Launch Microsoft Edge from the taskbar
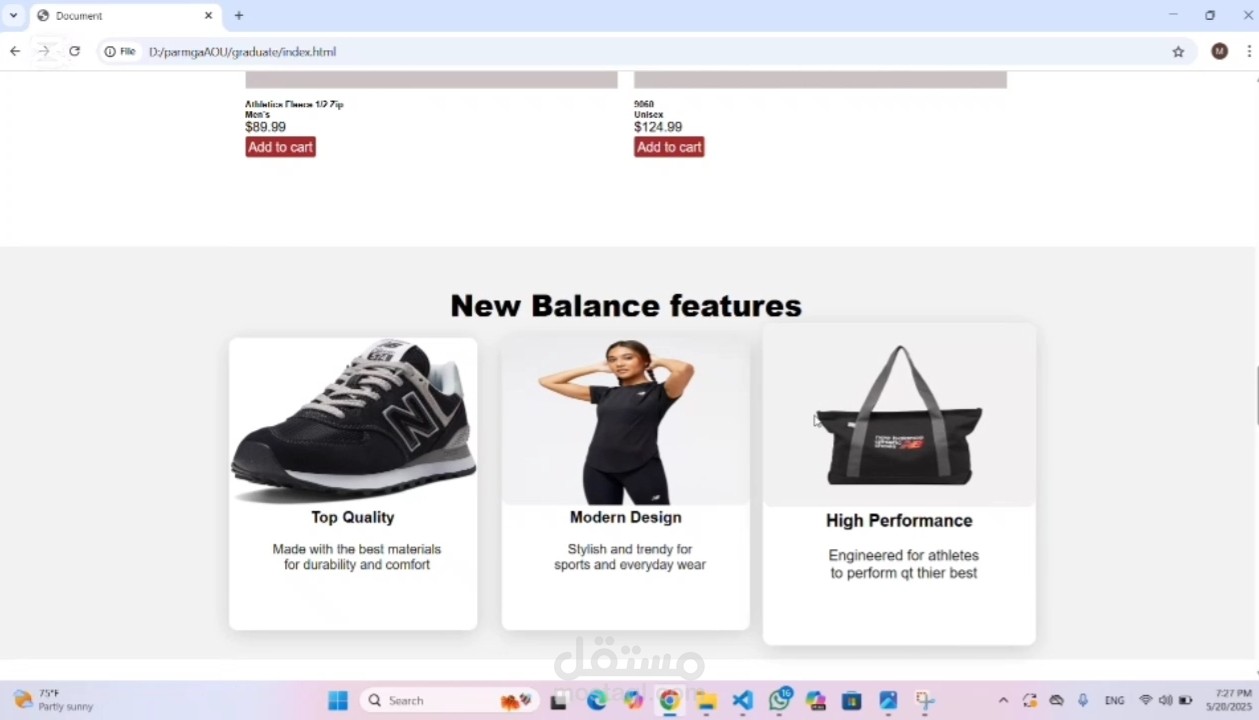 tap(596, 700)
